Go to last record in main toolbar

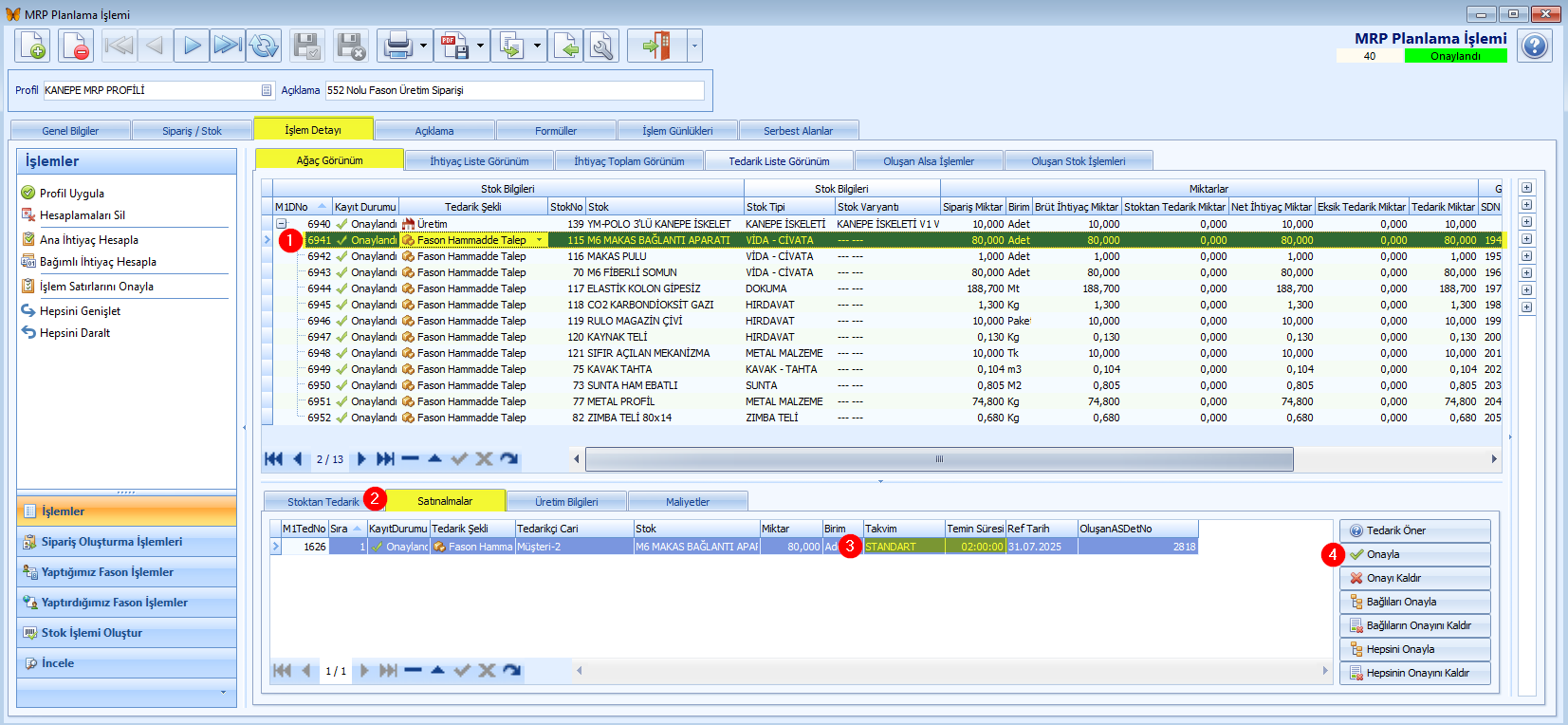[x=228, y=46]
